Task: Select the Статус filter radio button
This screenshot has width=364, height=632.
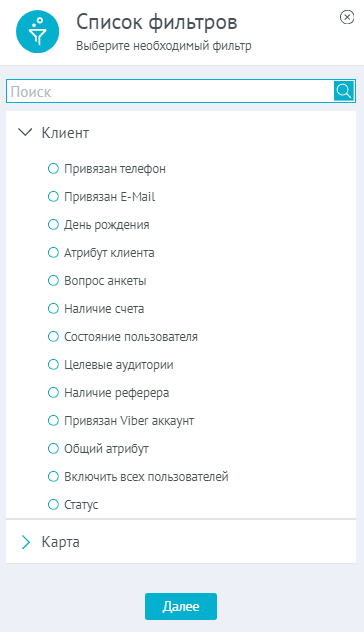Action: click(x=53, y=504)
